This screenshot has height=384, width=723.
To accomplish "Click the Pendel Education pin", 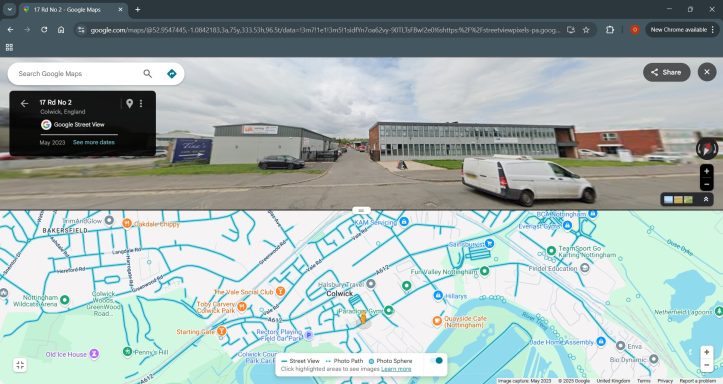I will click(x=585, y=268).
